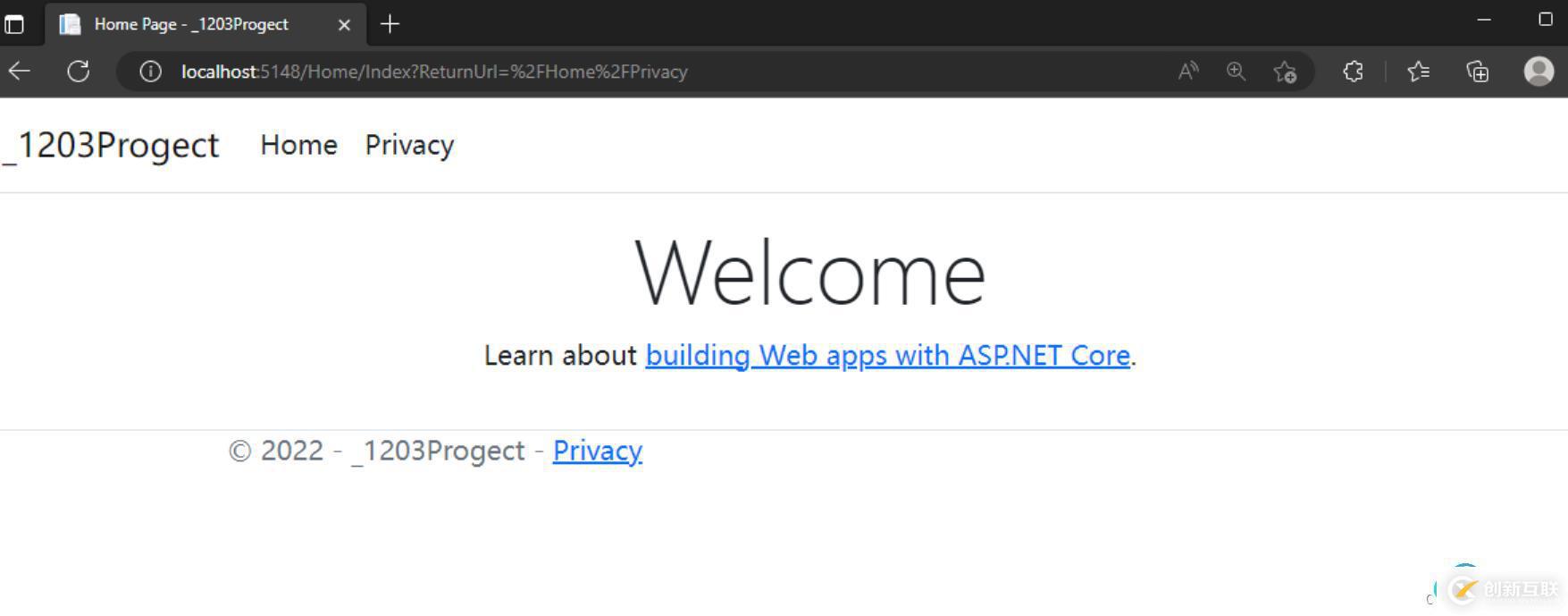Reload the page with refresh icon
Viewport: 1568px width, 616px height.
coord(79,72)
